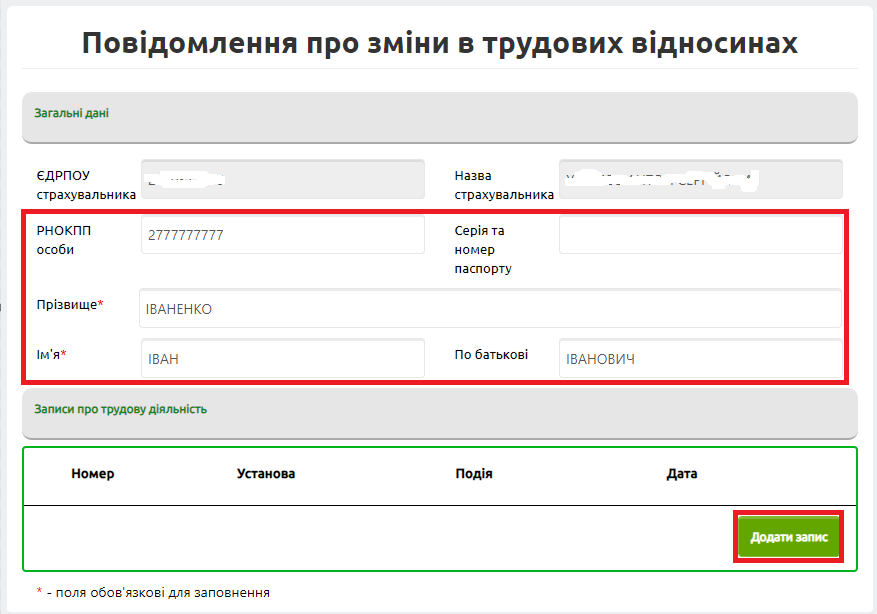Expand the Записи про трудову діяльність header
This screenshot has width=877, height=614.
(x=439, y=411)
